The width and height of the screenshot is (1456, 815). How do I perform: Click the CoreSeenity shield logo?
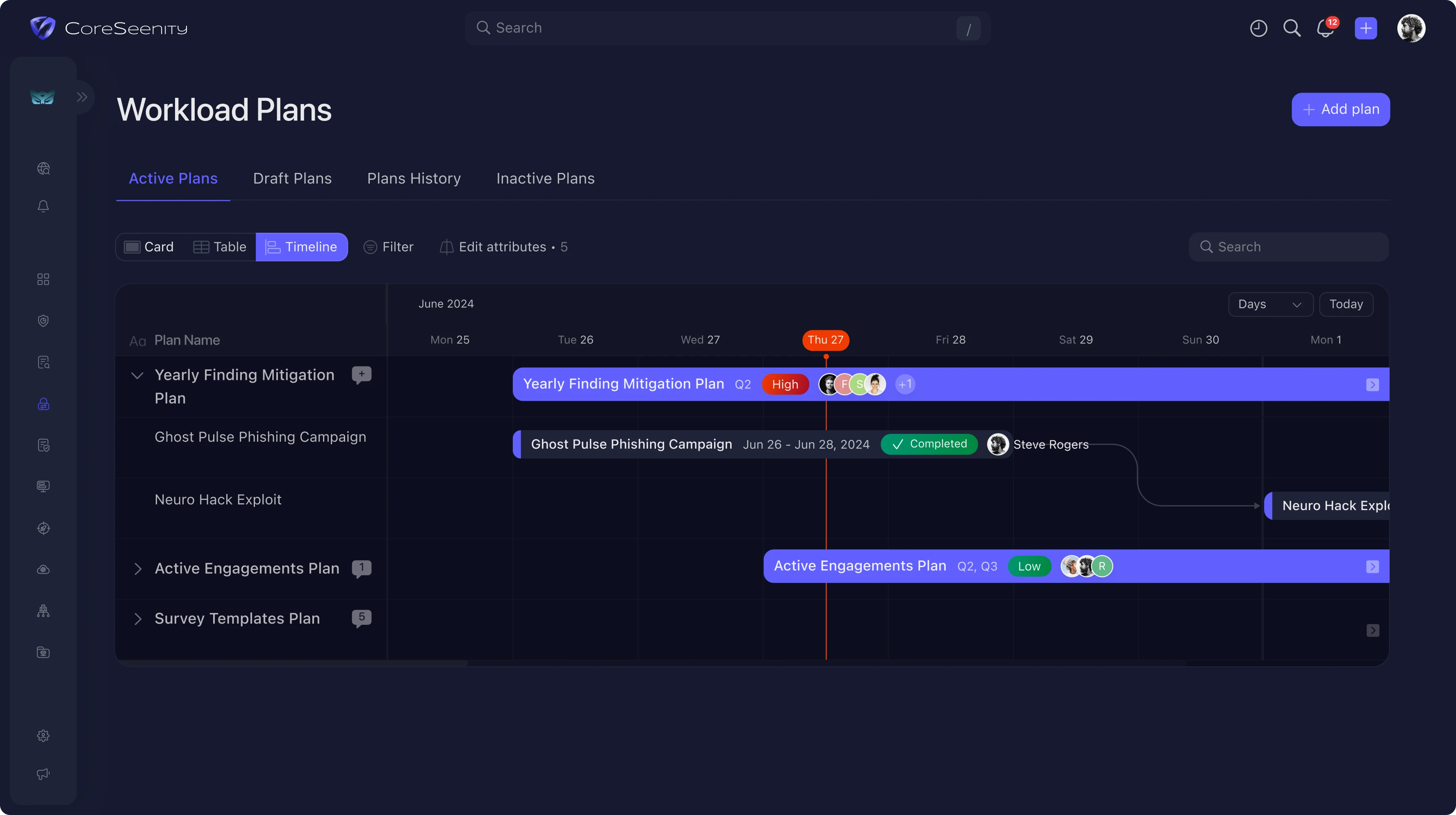(x=42, y=28)
